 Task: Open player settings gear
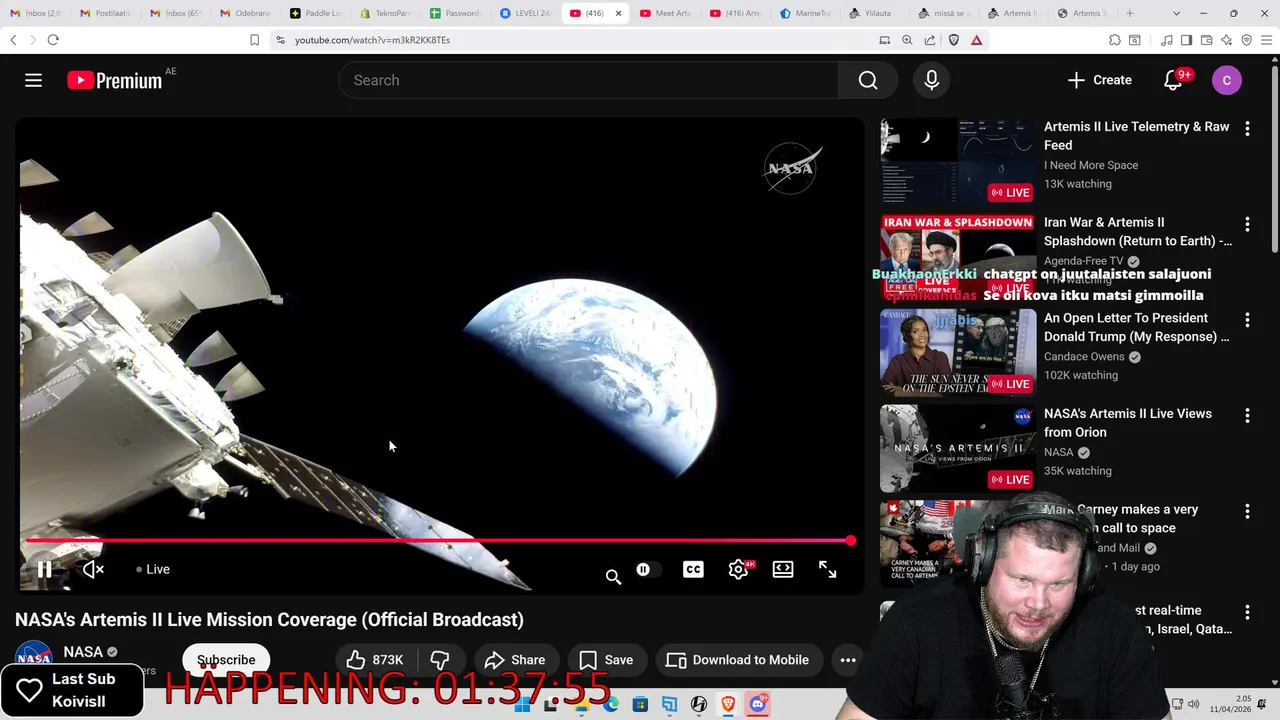click(738, 569)
